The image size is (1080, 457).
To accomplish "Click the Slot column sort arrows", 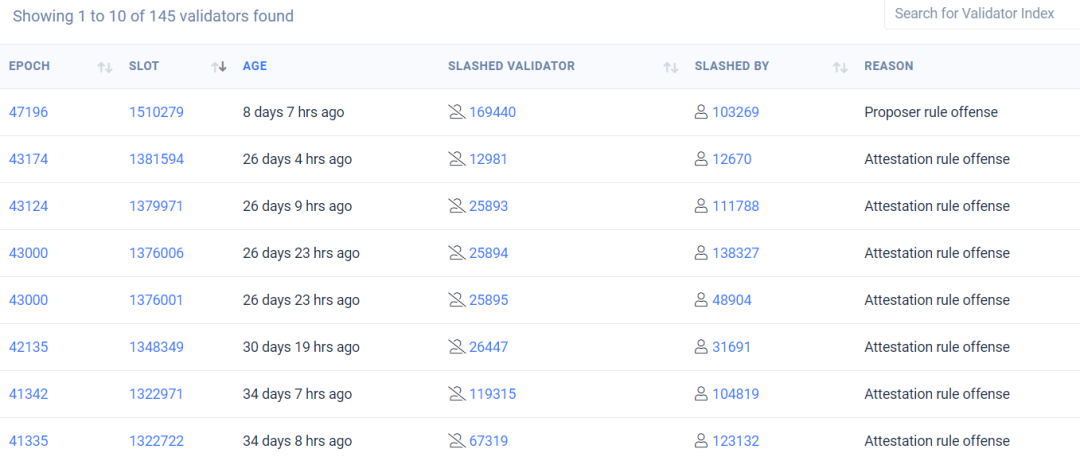I will pyautogui.click(x=219, y=67).
